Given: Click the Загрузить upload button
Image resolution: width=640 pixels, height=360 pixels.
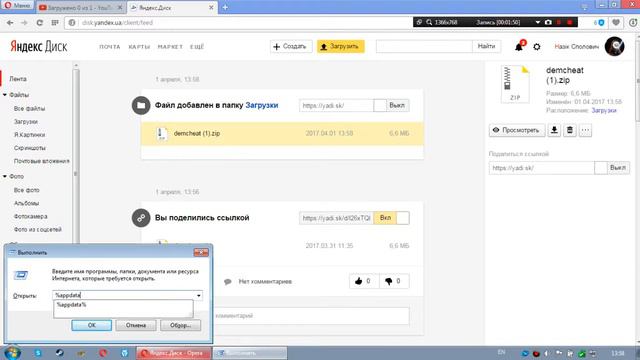Looking at the screenshot, I should [x=340, y=47].
